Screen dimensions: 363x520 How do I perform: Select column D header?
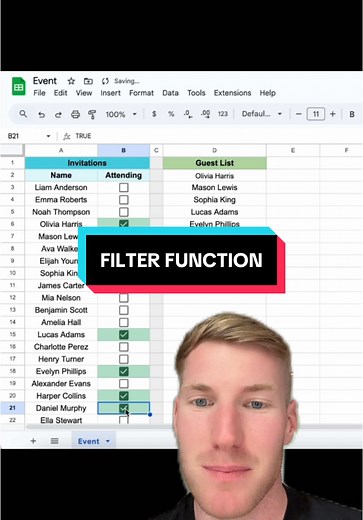(x=214, y=150)
